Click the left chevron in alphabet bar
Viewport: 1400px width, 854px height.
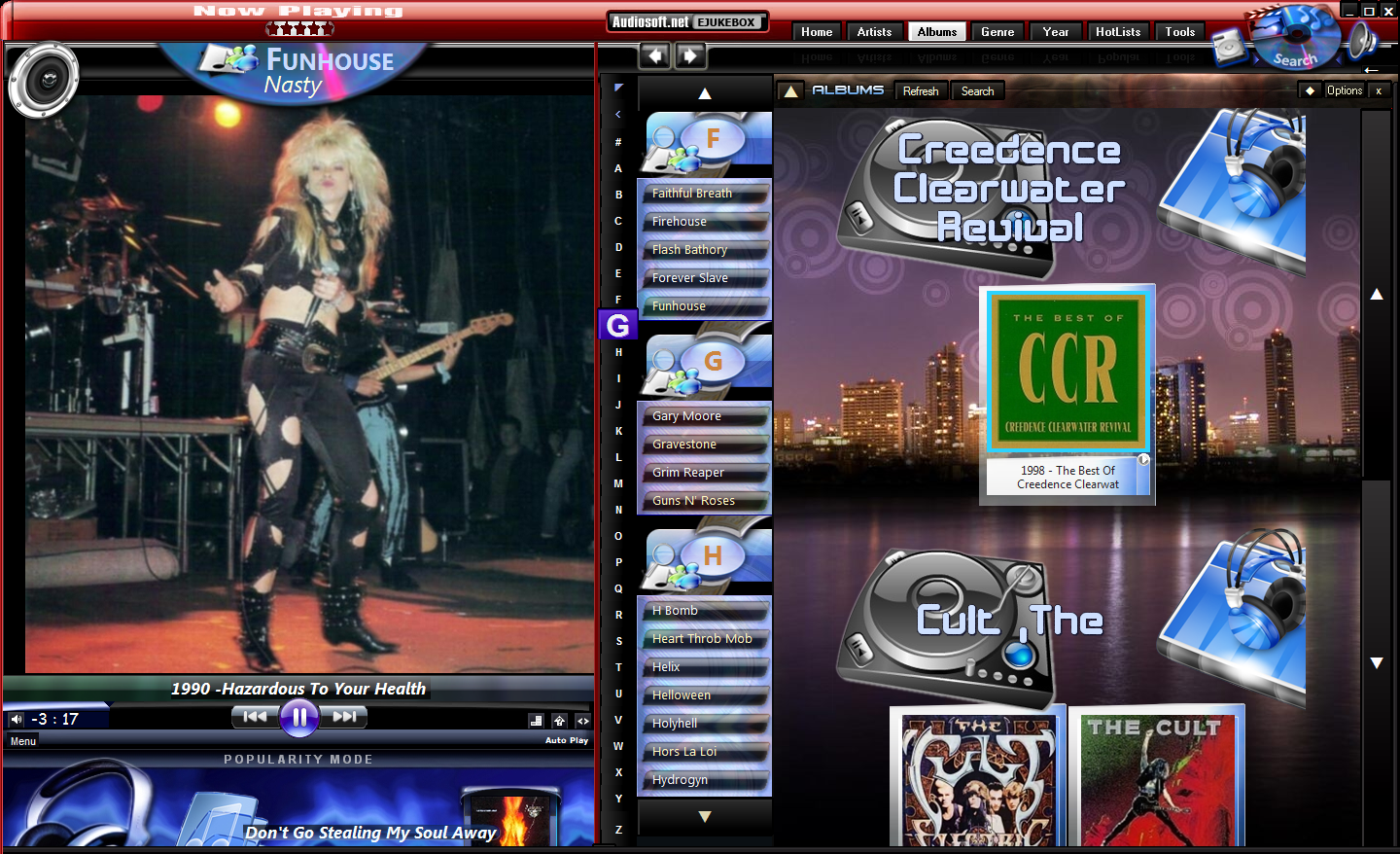618,115
